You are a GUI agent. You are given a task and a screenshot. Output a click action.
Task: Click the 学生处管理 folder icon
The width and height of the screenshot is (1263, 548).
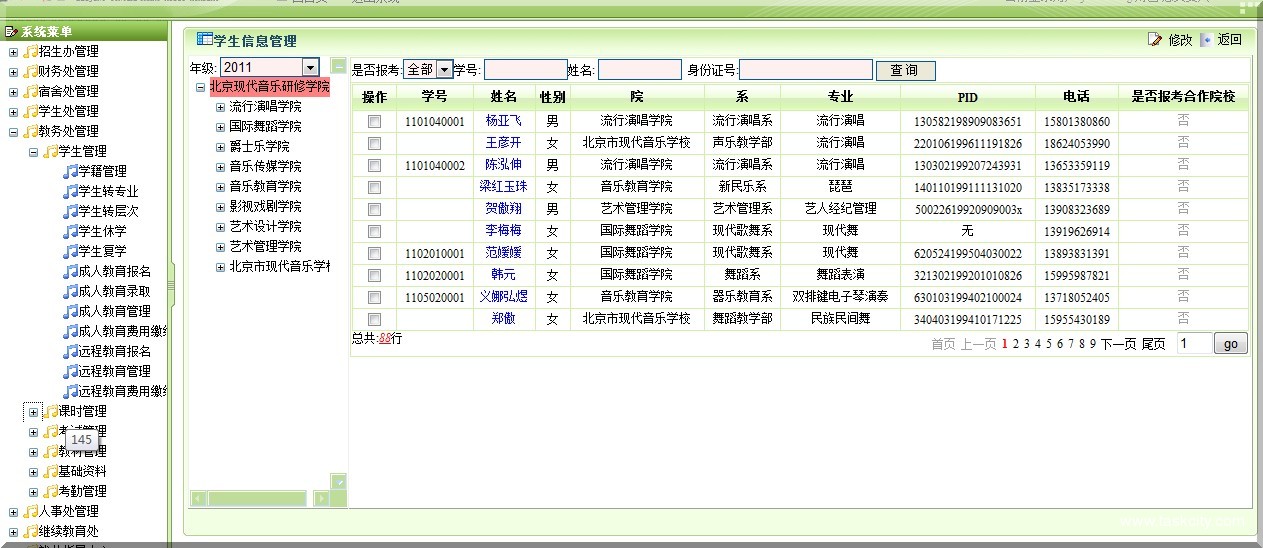tap(30, 111)
